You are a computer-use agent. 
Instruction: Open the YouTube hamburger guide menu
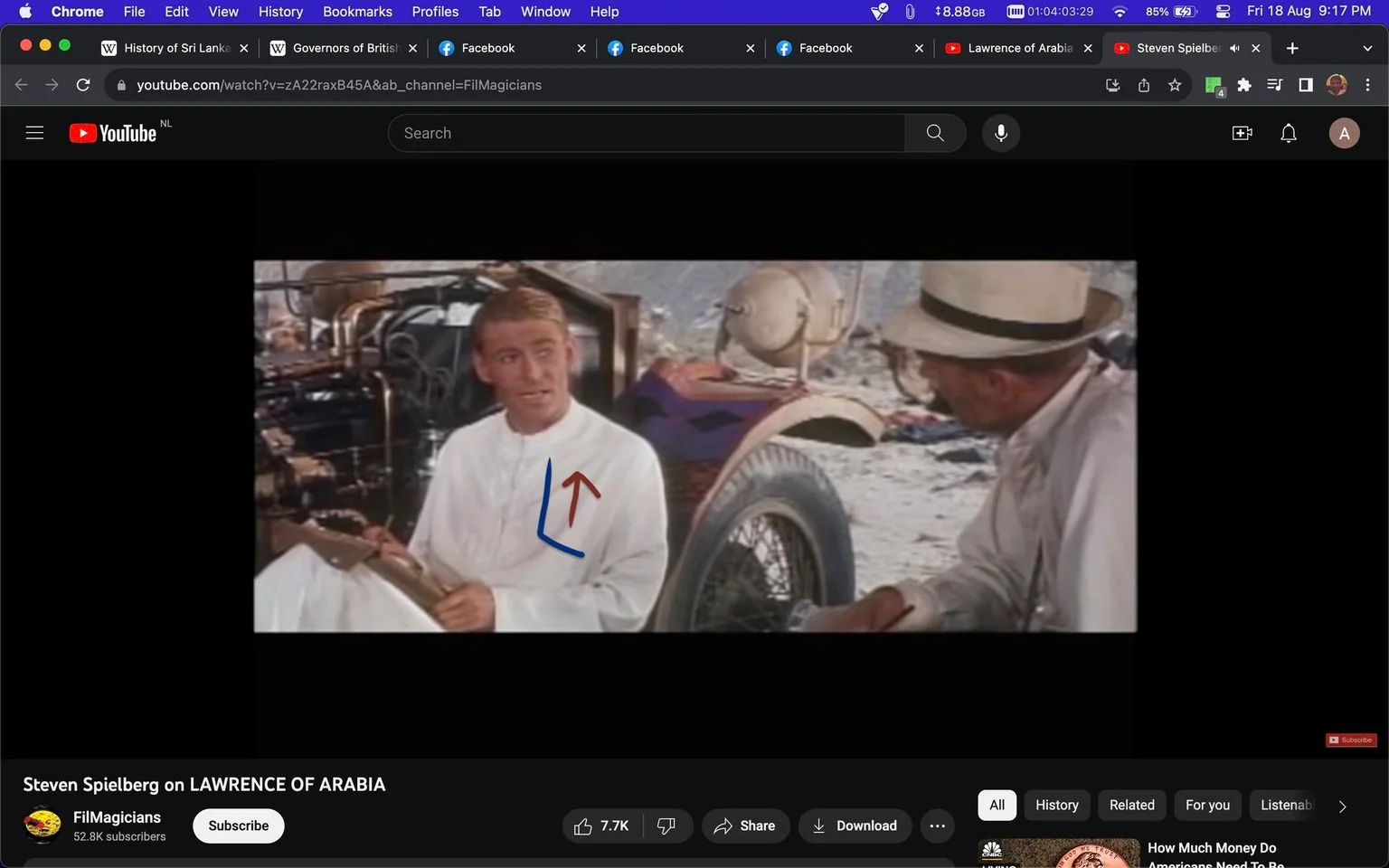pos(34,133)
